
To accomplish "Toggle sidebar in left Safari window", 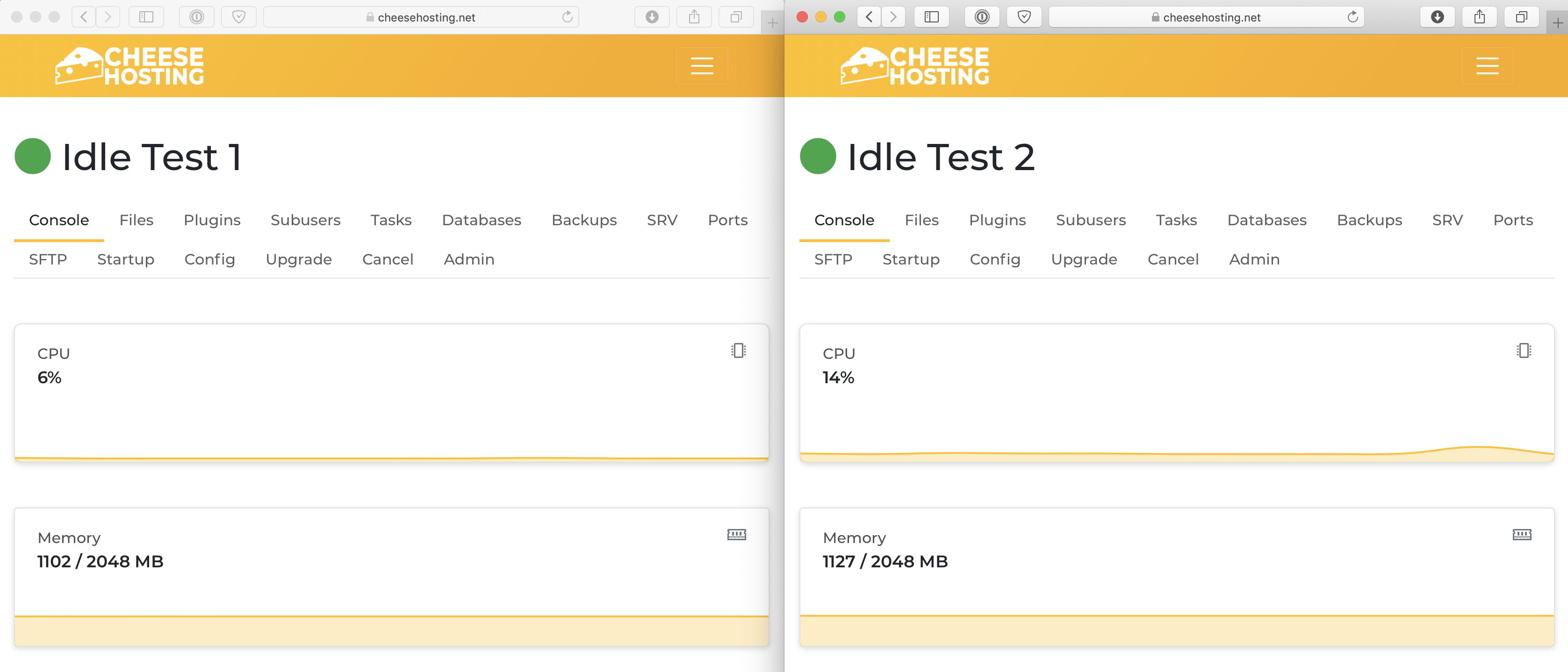I will point(146,17).
